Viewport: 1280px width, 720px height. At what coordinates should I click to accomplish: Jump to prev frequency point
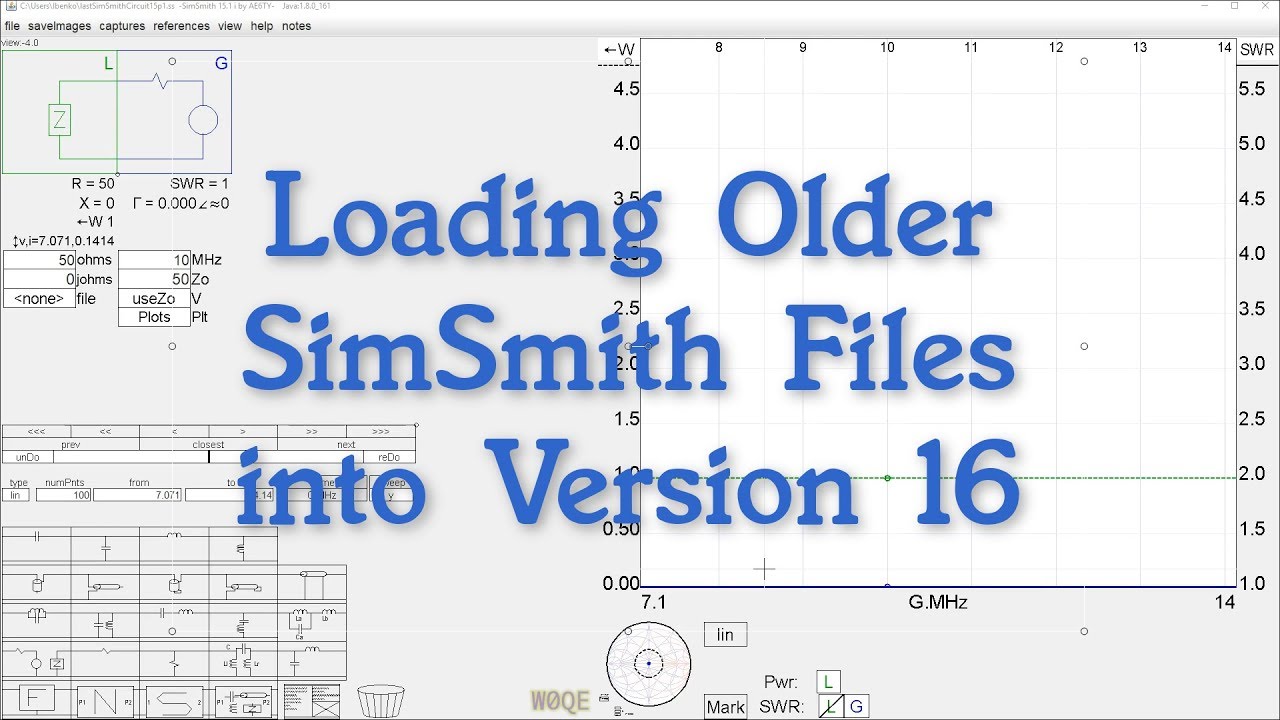tap(71, 445)
